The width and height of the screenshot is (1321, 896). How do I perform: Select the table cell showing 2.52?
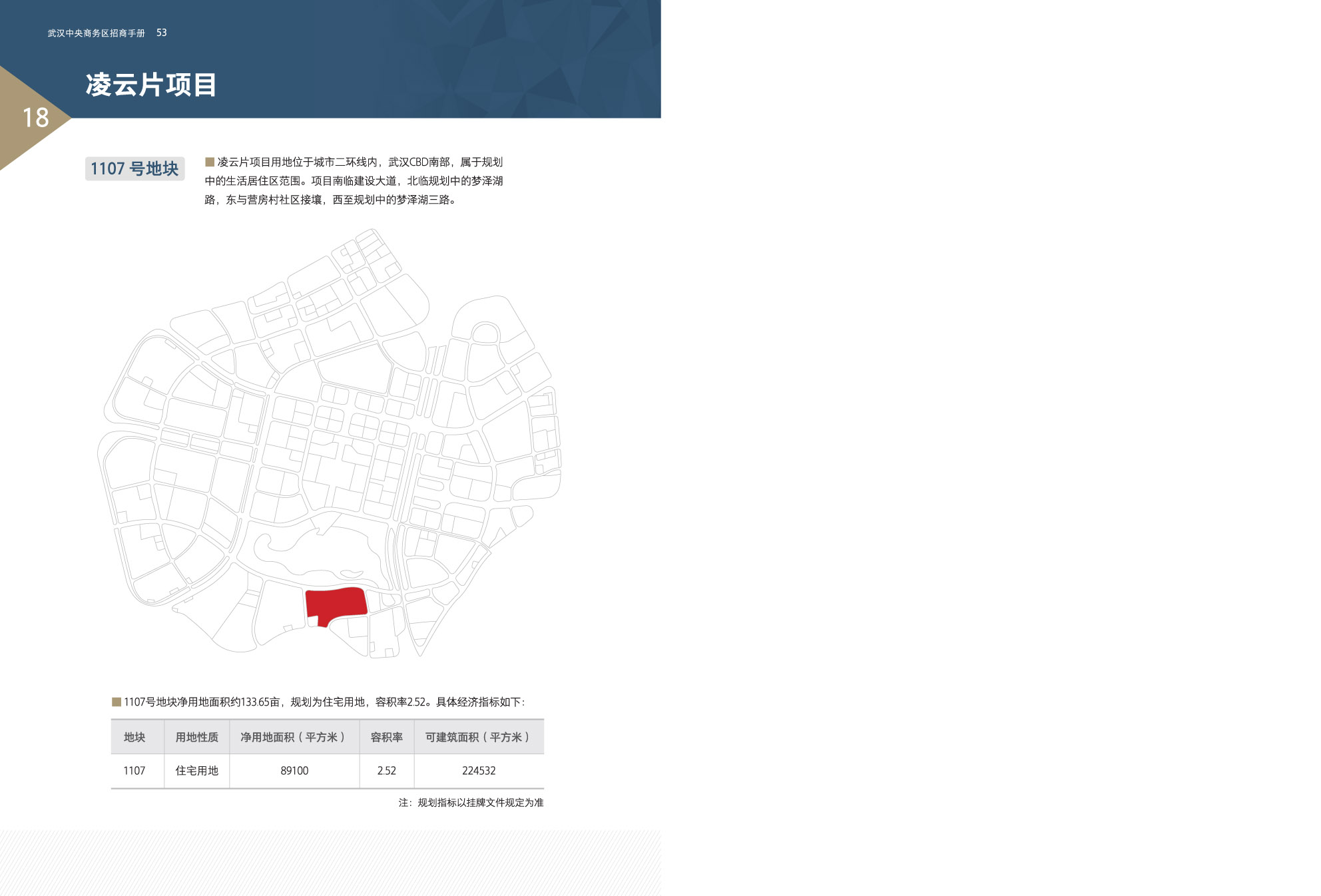point(387,771)
